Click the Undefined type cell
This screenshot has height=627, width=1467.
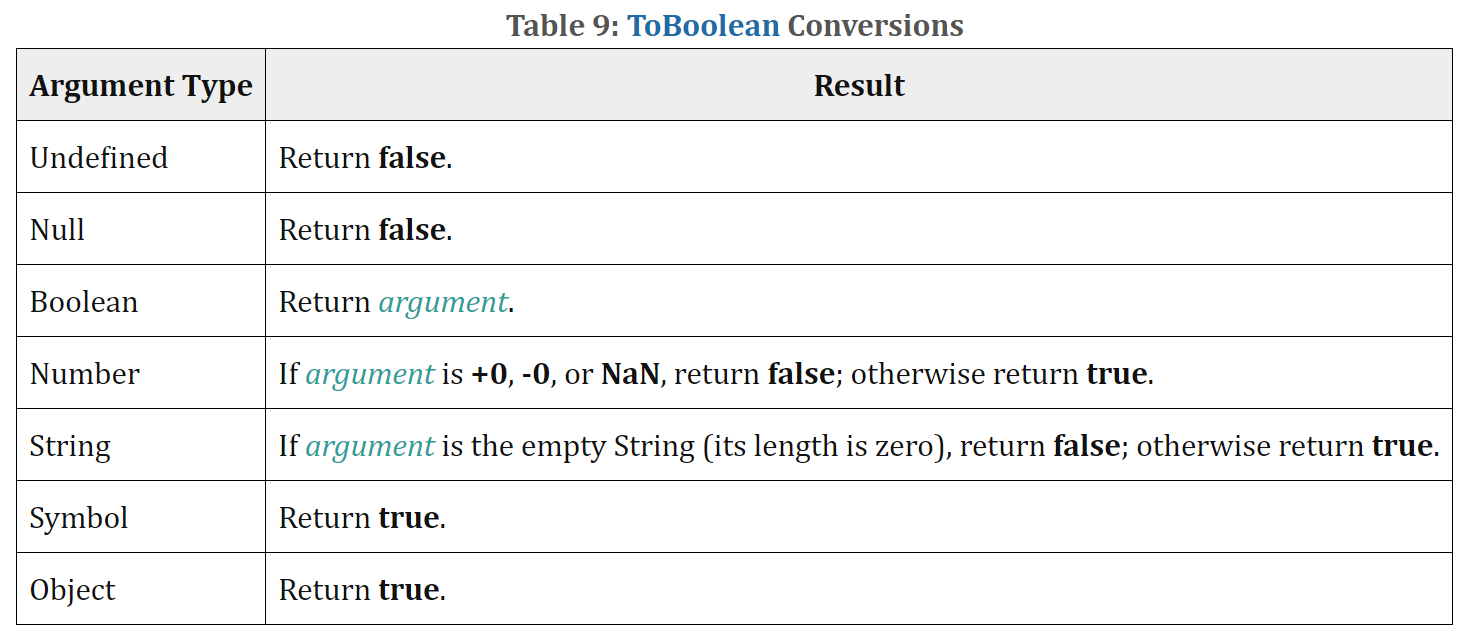[141, 157]
